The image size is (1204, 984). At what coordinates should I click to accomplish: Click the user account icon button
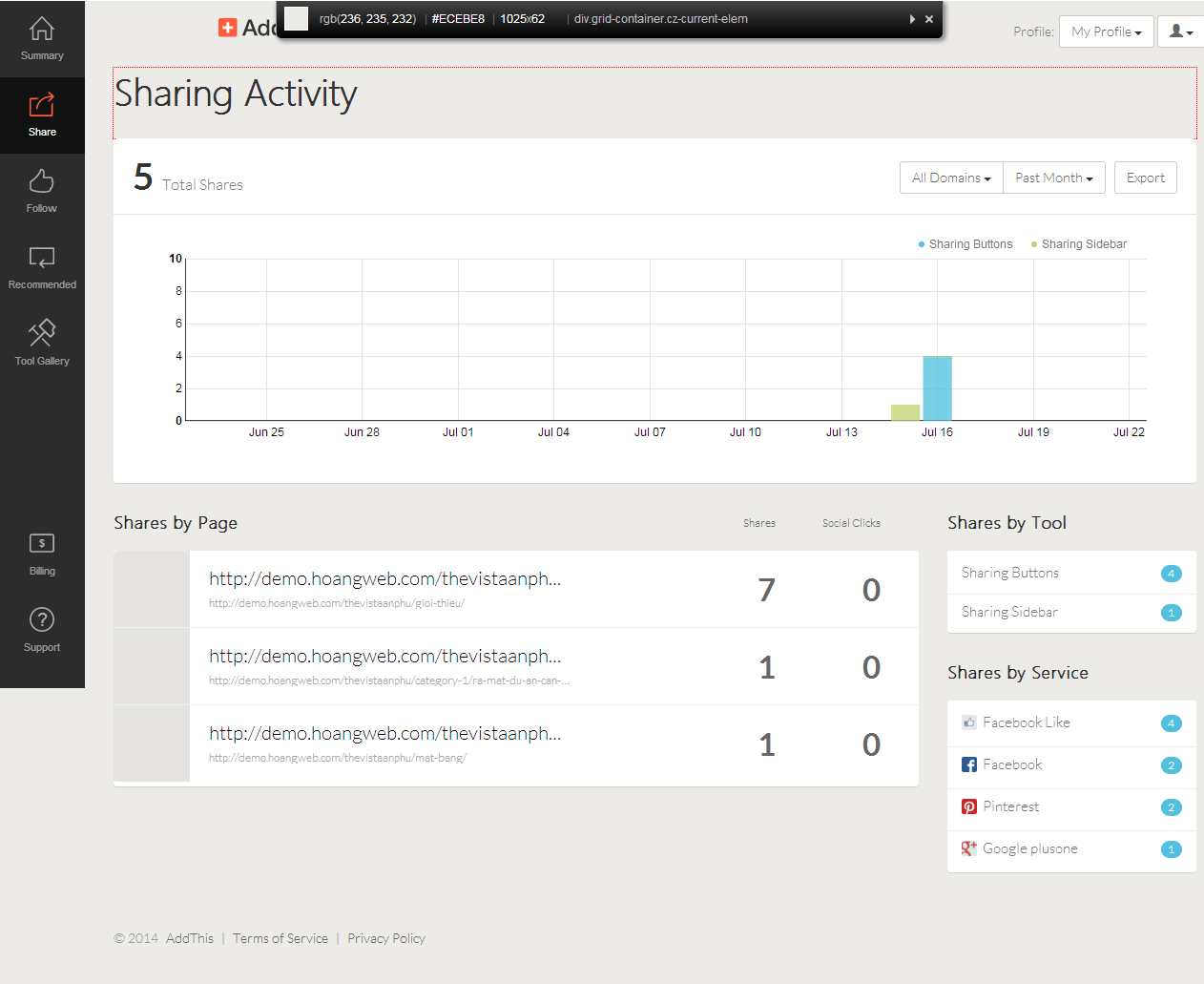(x=1181, y=31)
